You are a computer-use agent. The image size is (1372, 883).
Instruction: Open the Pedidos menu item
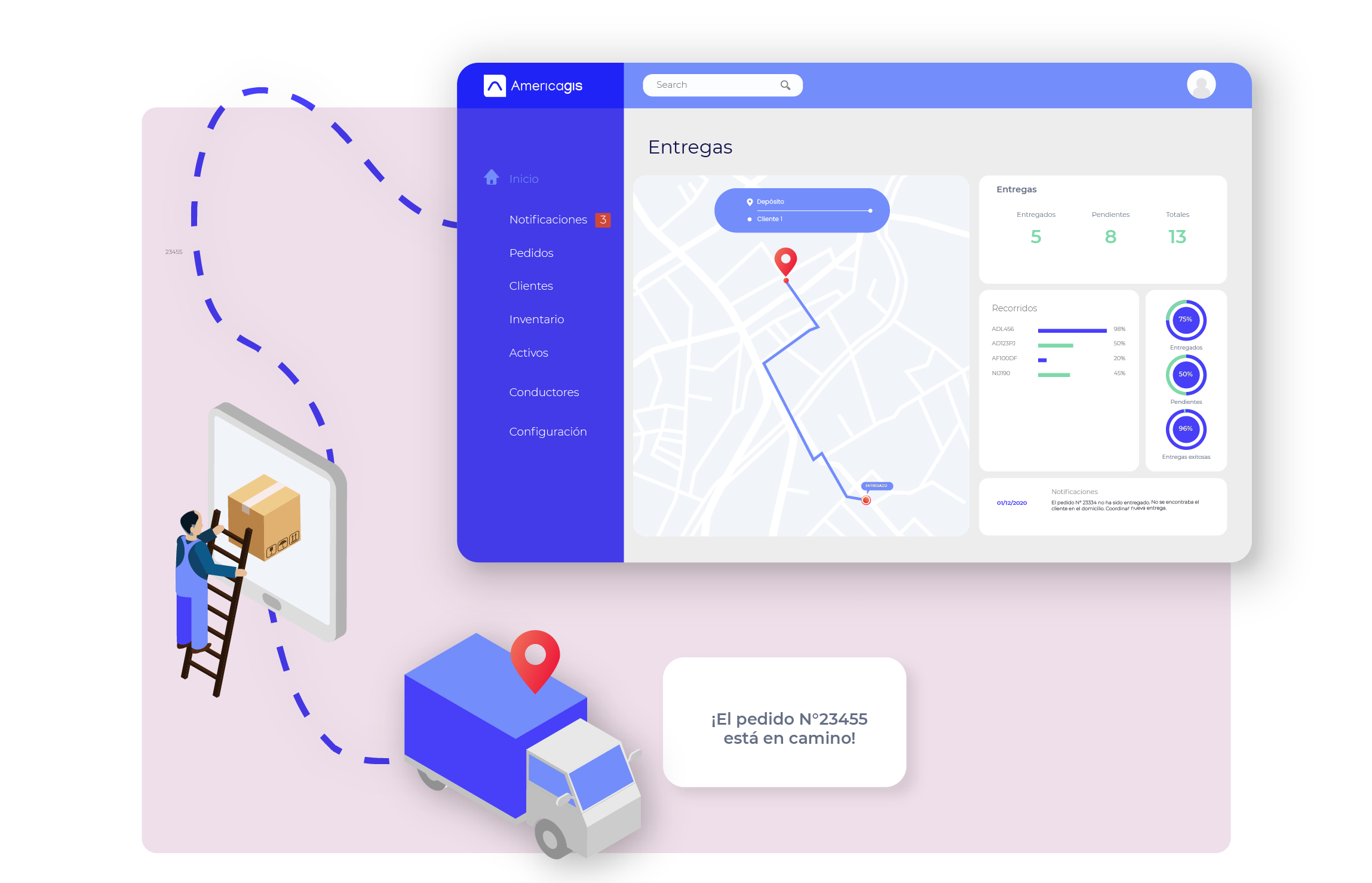click(531, 253)
